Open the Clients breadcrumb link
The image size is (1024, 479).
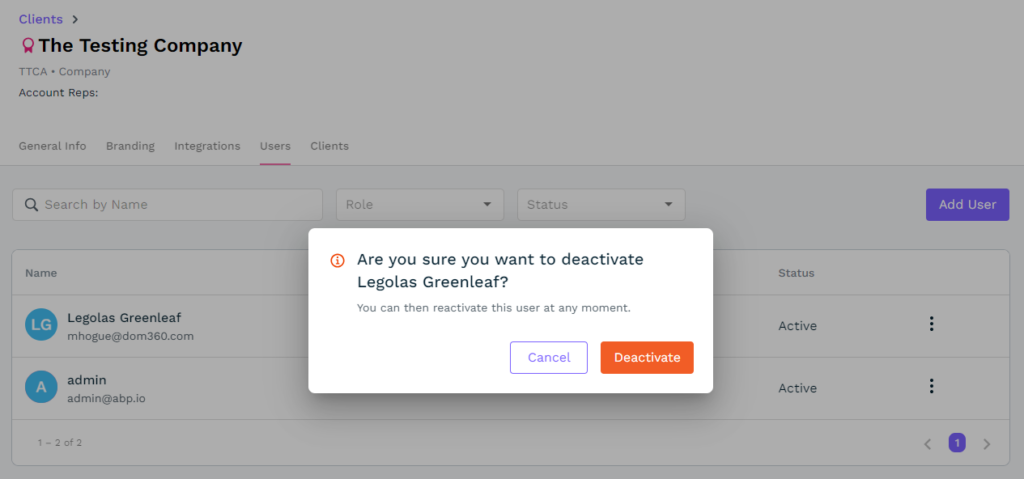[x=40, y=19]
